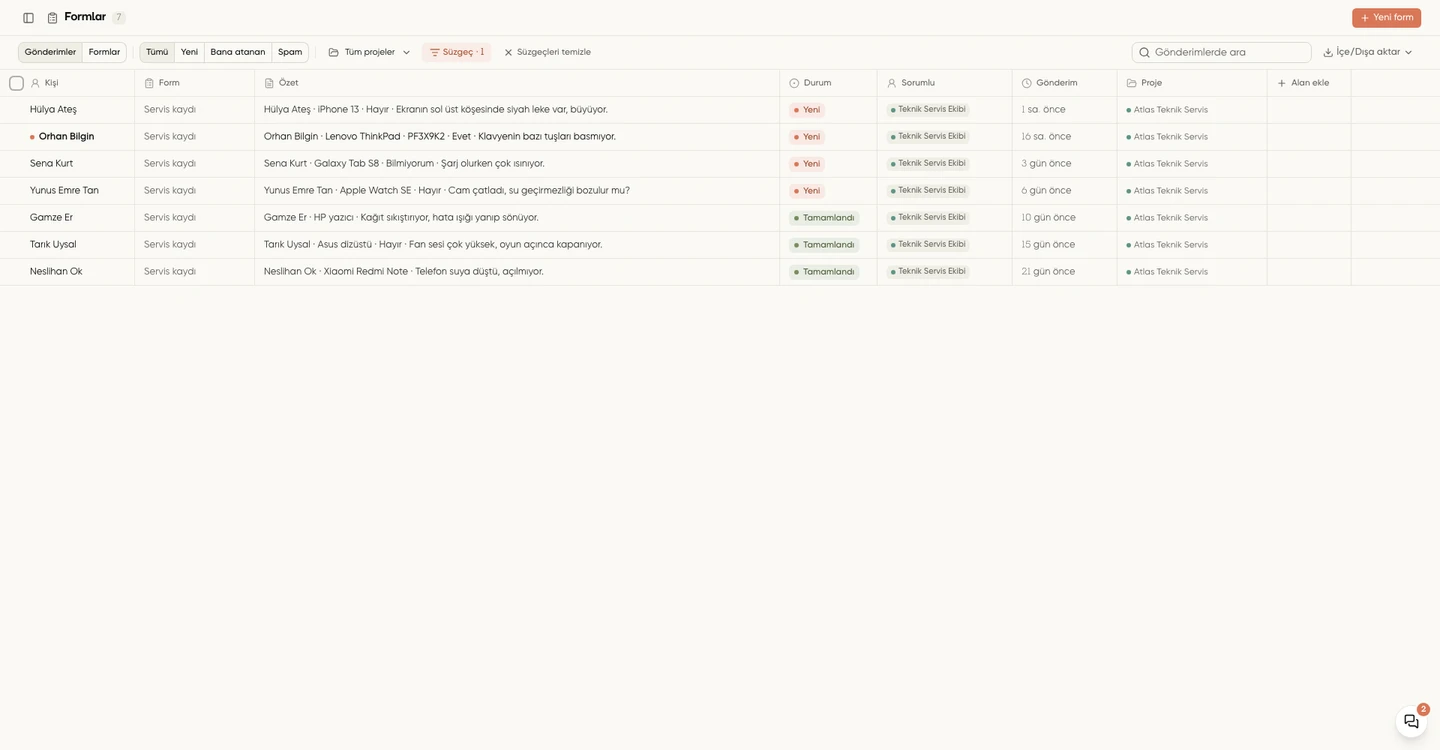
Task: Select the Spam filter tab
Action: (x=290, y=52)
